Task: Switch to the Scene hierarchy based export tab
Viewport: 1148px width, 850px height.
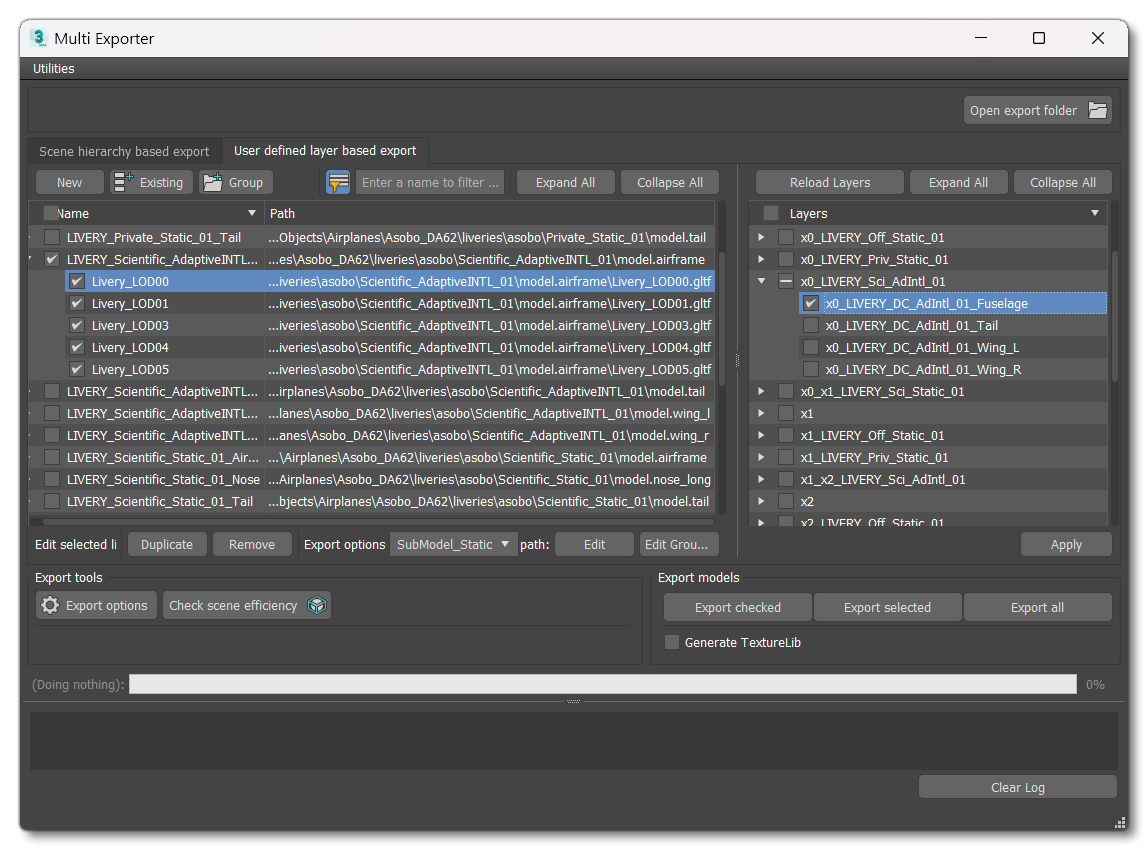Action: point(122,150)
